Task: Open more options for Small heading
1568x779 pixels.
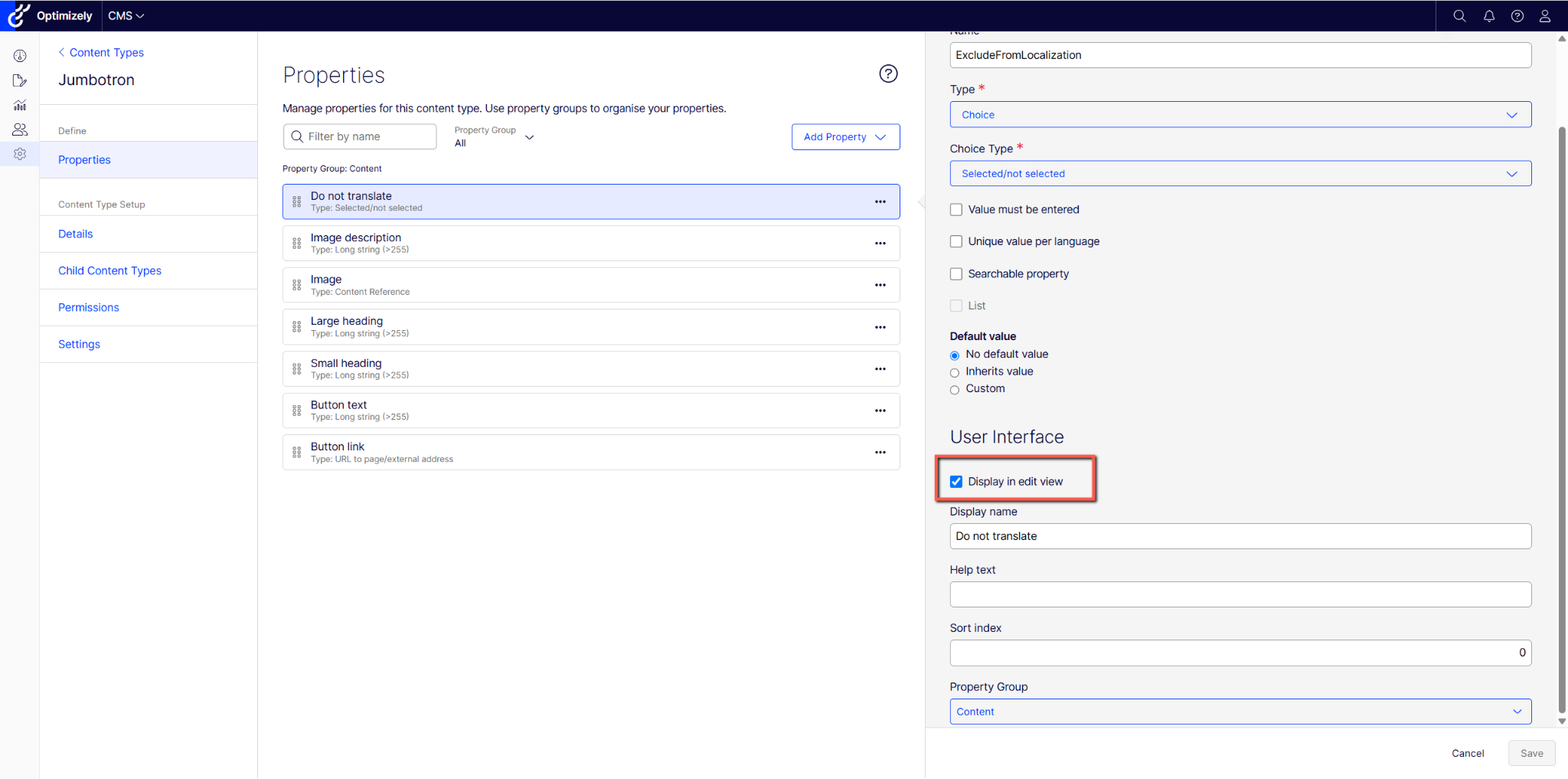Action: coord(880,369)
